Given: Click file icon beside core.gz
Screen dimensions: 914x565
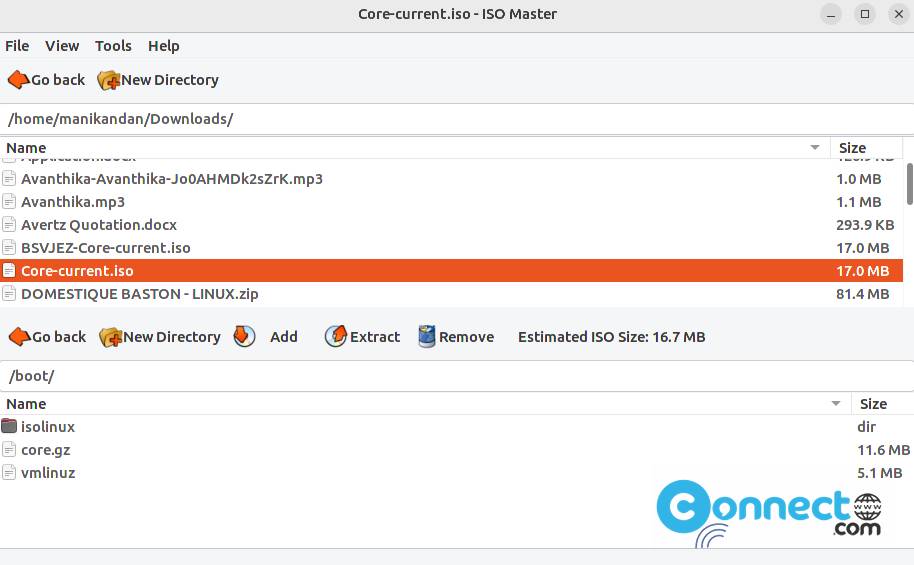Looking at the screenshot, I should tap(9, 450).
